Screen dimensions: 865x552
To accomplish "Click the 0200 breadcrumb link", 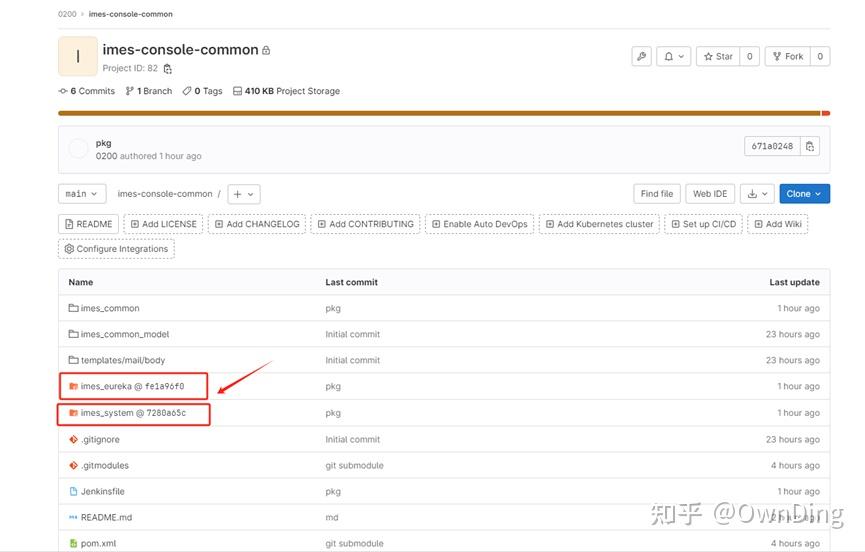I will tap(67, 14).
